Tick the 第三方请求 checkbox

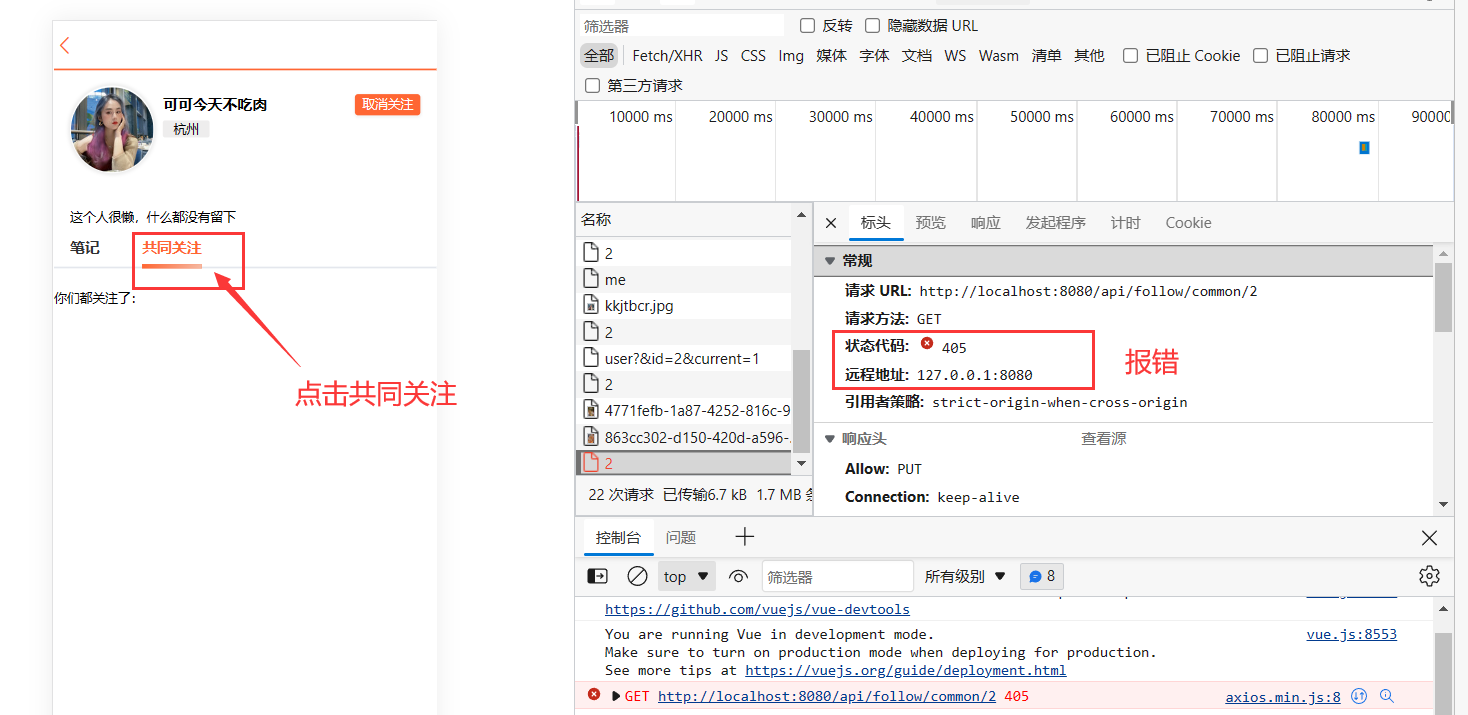593,86
